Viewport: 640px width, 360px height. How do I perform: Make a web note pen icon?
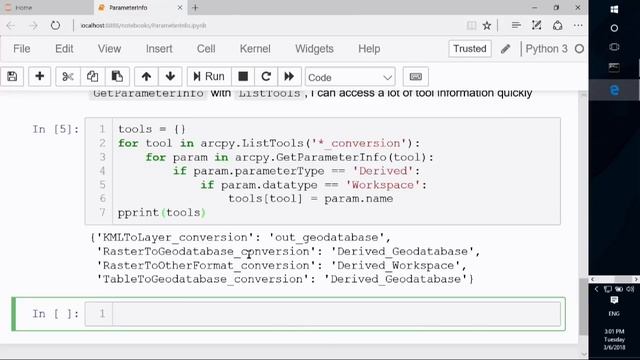[536, 26]
